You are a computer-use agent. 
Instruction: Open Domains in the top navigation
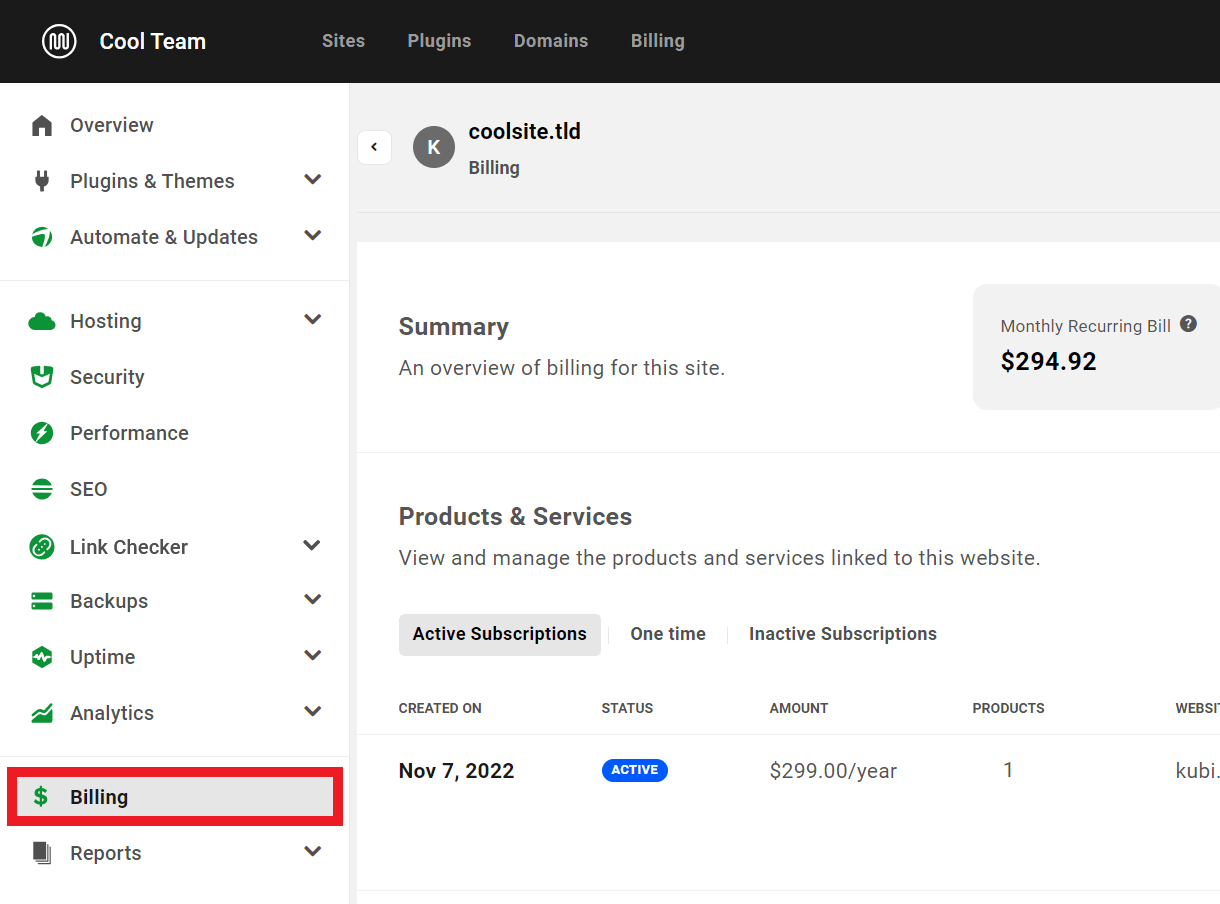coord(551,41)
